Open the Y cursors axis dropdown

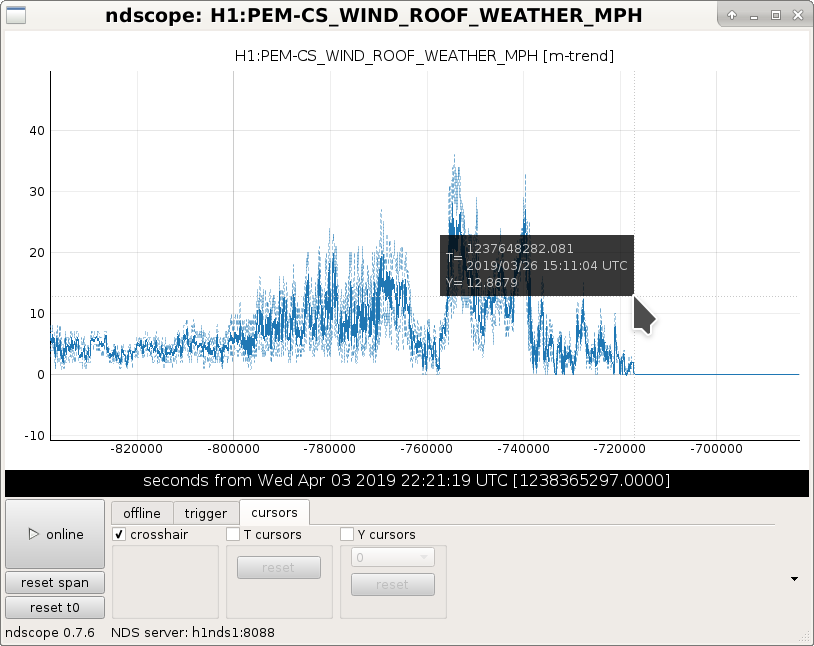coord(393,557)
